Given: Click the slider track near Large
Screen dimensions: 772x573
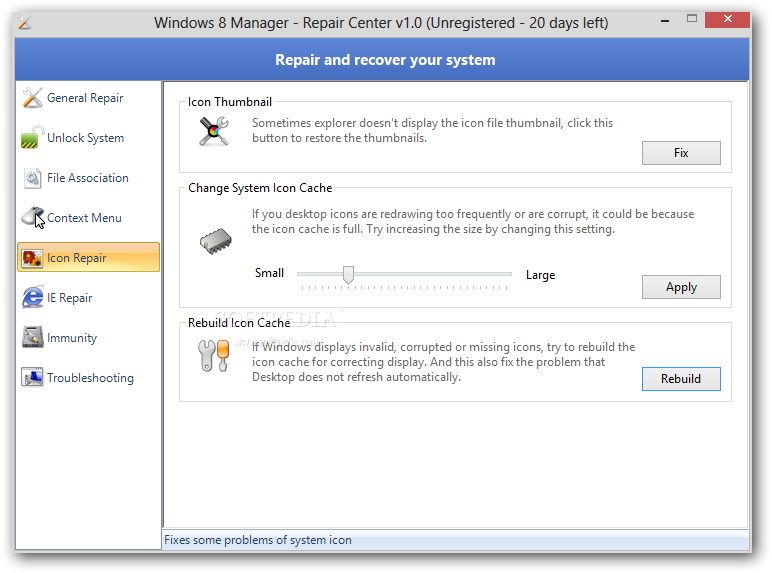Looking at the screenshot, I should (502, 274).
